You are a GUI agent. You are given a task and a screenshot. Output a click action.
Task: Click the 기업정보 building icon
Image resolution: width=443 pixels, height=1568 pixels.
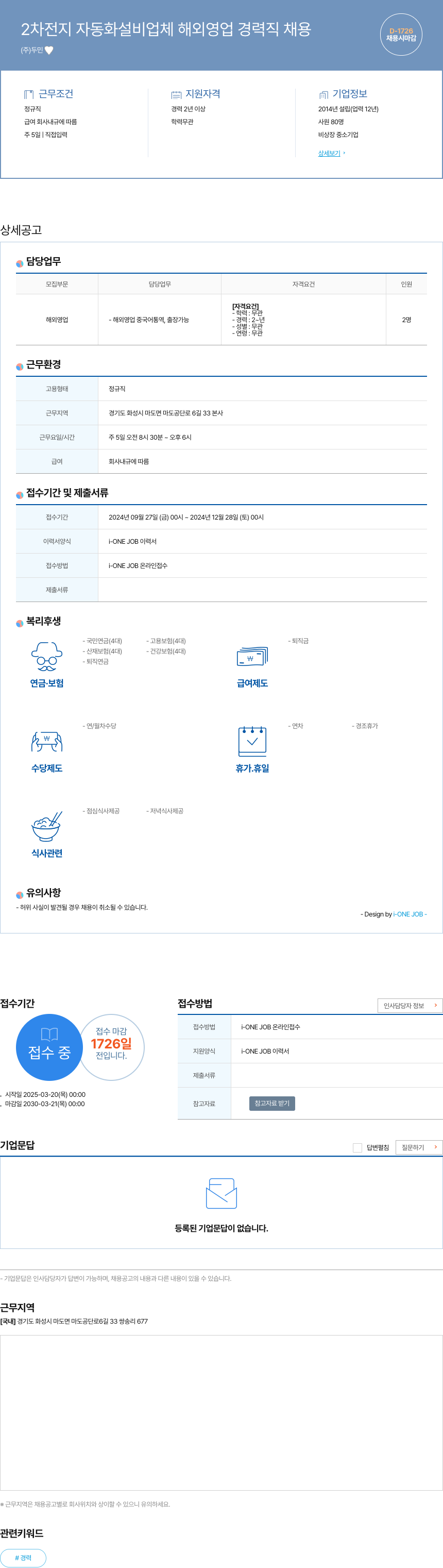point(323,94)
